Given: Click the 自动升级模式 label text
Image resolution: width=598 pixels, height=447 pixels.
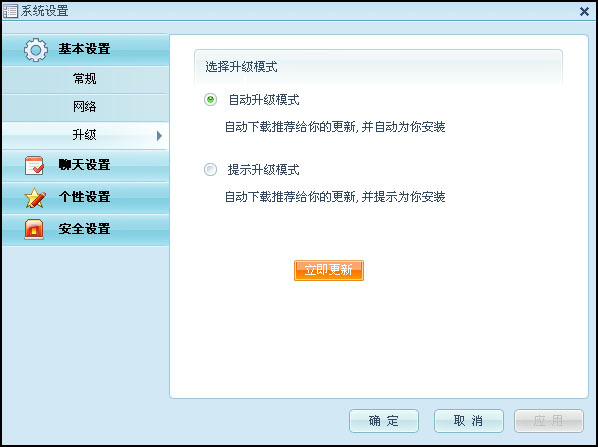Looking at the screenshot, I should (264, 100).
